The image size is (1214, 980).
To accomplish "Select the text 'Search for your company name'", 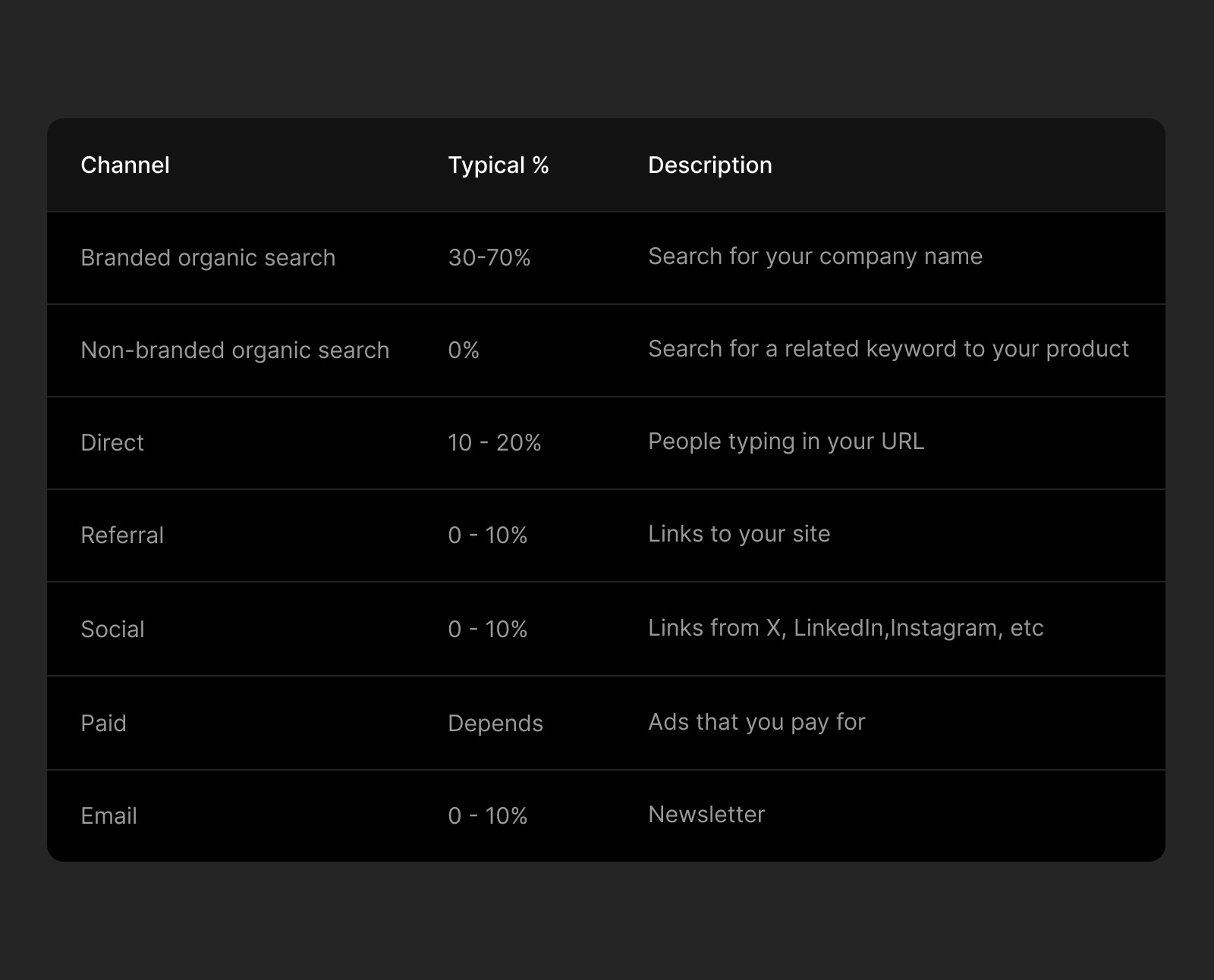I will [815, 256].
